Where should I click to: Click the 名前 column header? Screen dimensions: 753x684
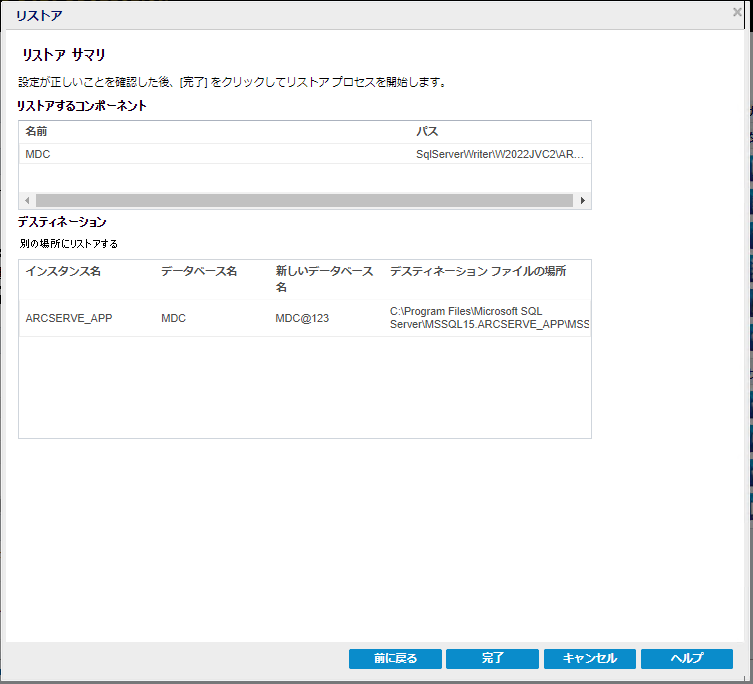click(x=36, y=131)
